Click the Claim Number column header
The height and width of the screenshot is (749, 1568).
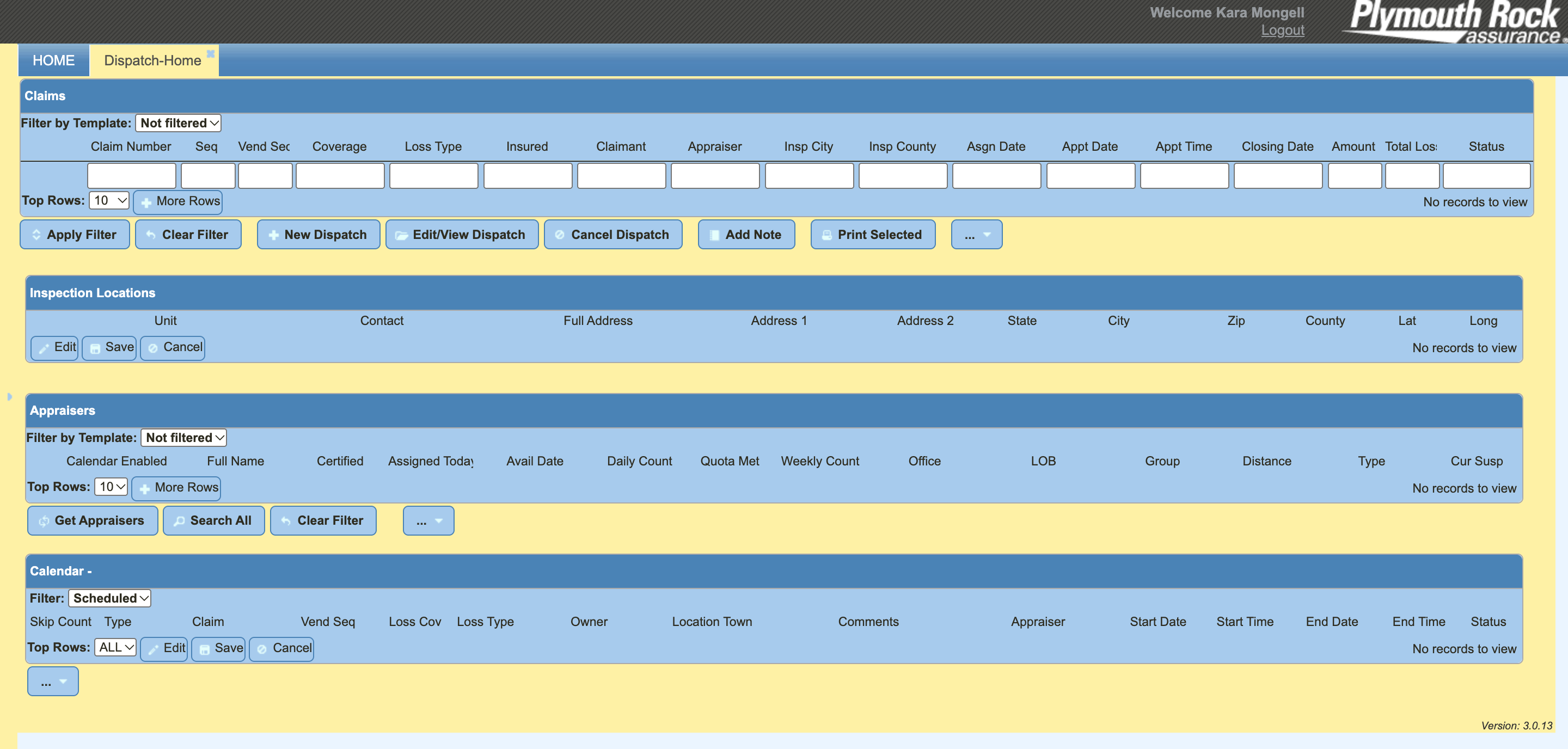coord(131,146)
